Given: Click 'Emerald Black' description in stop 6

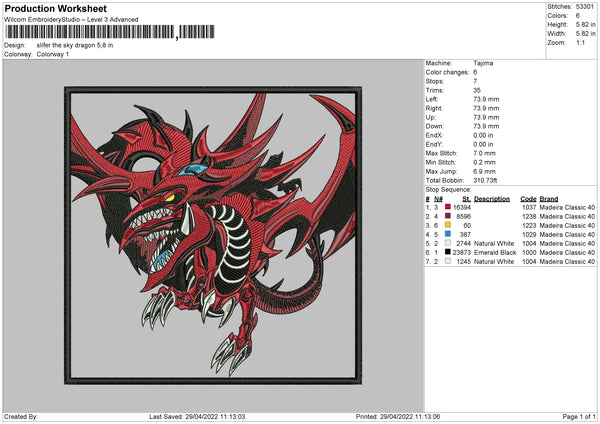Looking at the screenshot, I should pyautogui.click(x=495, y=253).
